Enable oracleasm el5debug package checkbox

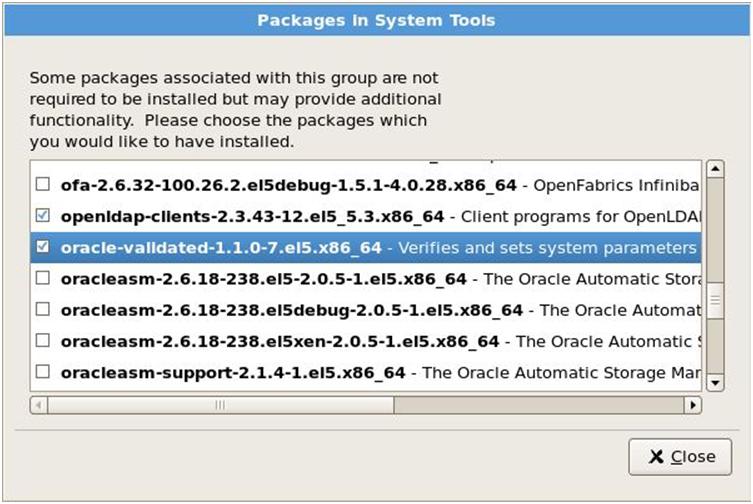pos(43,309)
